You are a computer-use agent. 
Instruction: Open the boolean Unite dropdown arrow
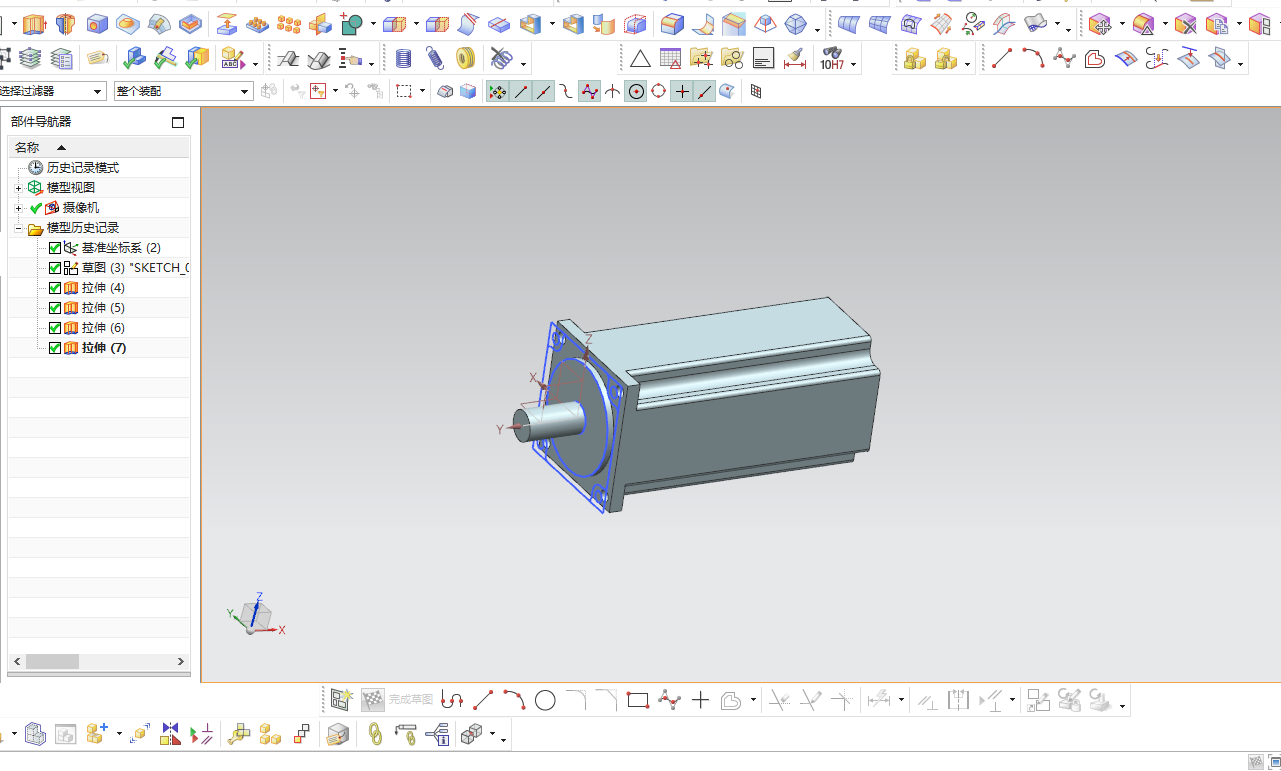click(x=373, y=24)
